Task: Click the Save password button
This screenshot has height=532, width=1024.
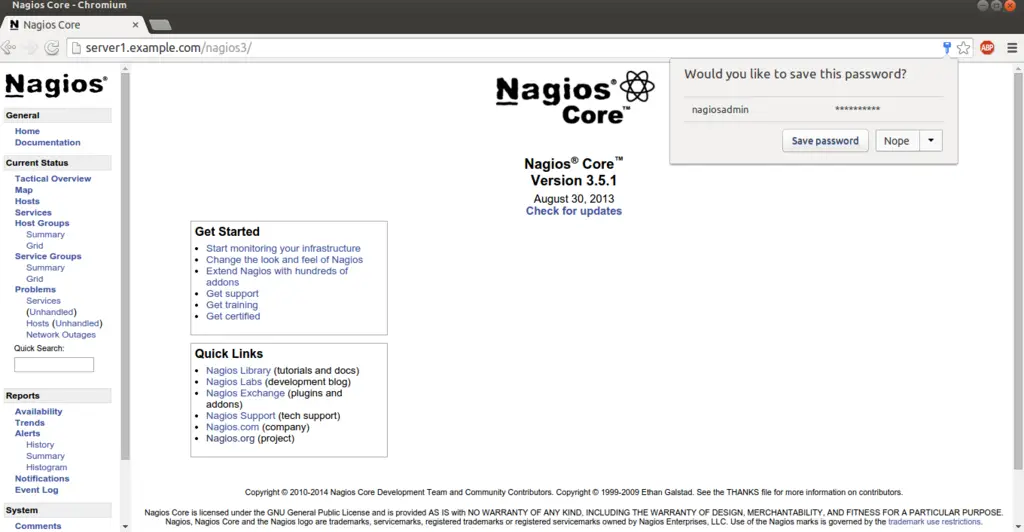Action: pos(825,140)
